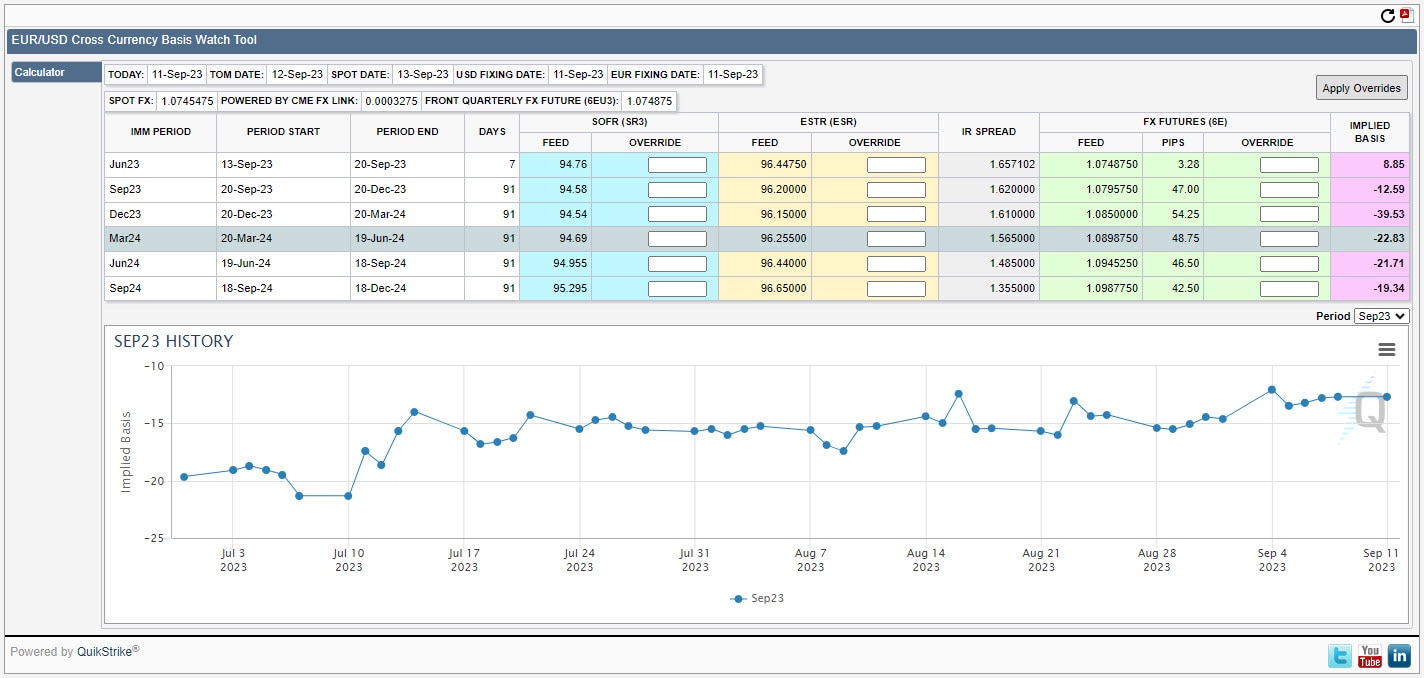Open the YouTube icon link

pyautogui.click(x=1369, y=656)
